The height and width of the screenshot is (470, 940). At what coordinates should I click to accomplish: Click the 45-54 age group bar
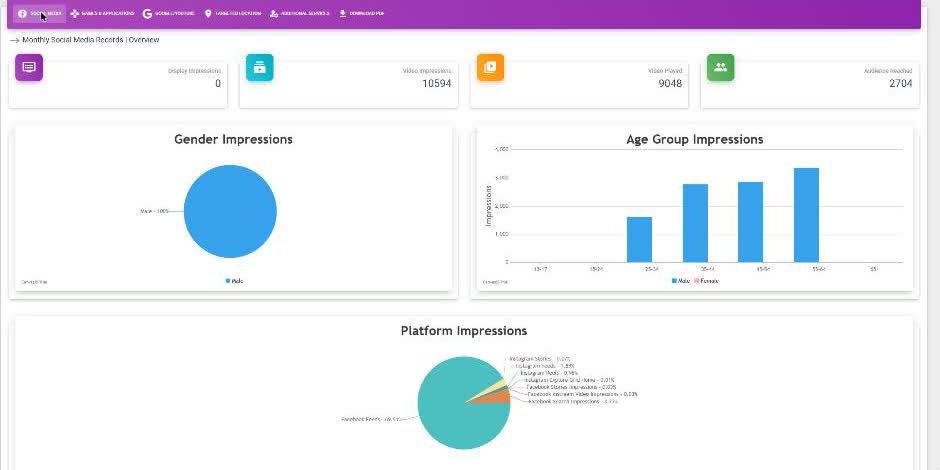tap(751, 222)
